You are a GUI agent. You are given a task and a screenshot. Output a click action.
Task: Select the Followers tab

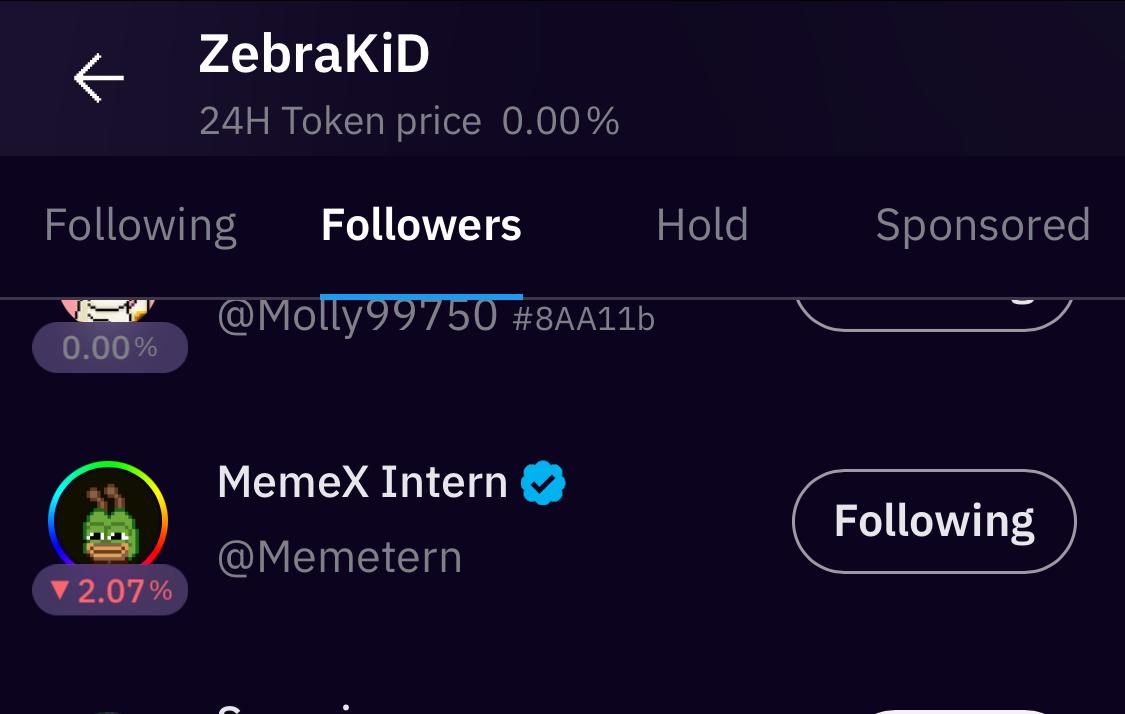[x=421, y=225]
